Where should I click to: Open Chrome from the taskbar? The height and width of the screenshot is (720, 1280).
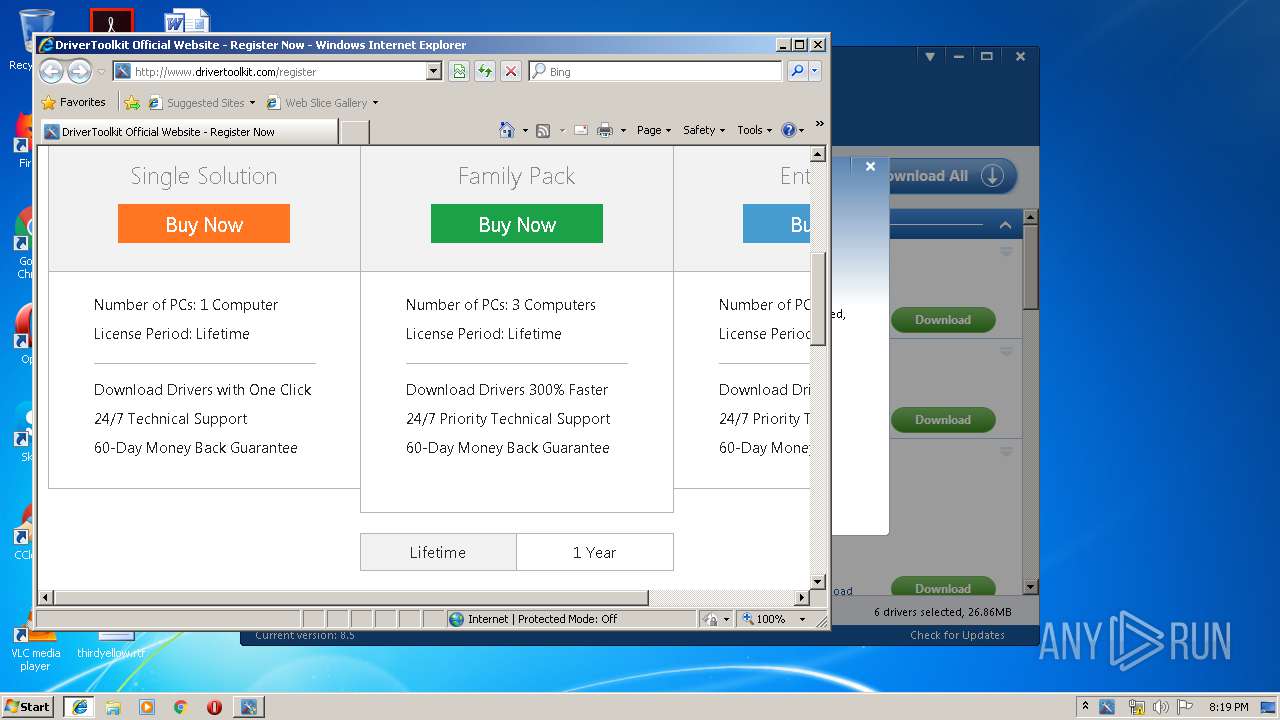point(181,706)
